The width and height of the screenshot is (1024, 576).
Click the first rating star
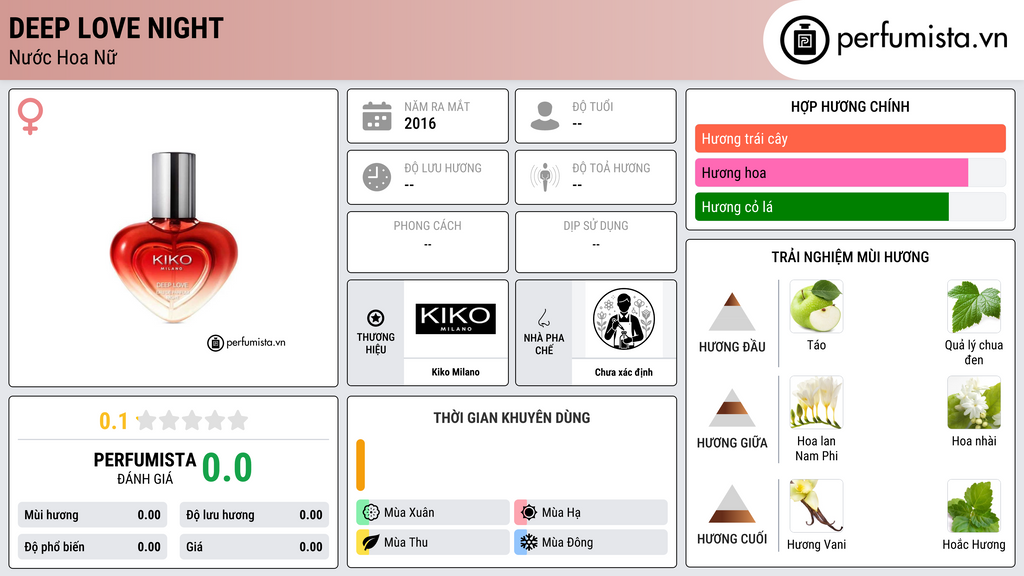[x=147, y=420]
